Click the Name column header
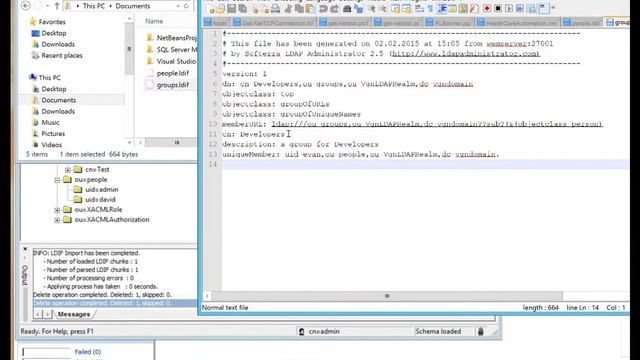Viewport: 640px width, 360px height. click(x=154, y=21)
